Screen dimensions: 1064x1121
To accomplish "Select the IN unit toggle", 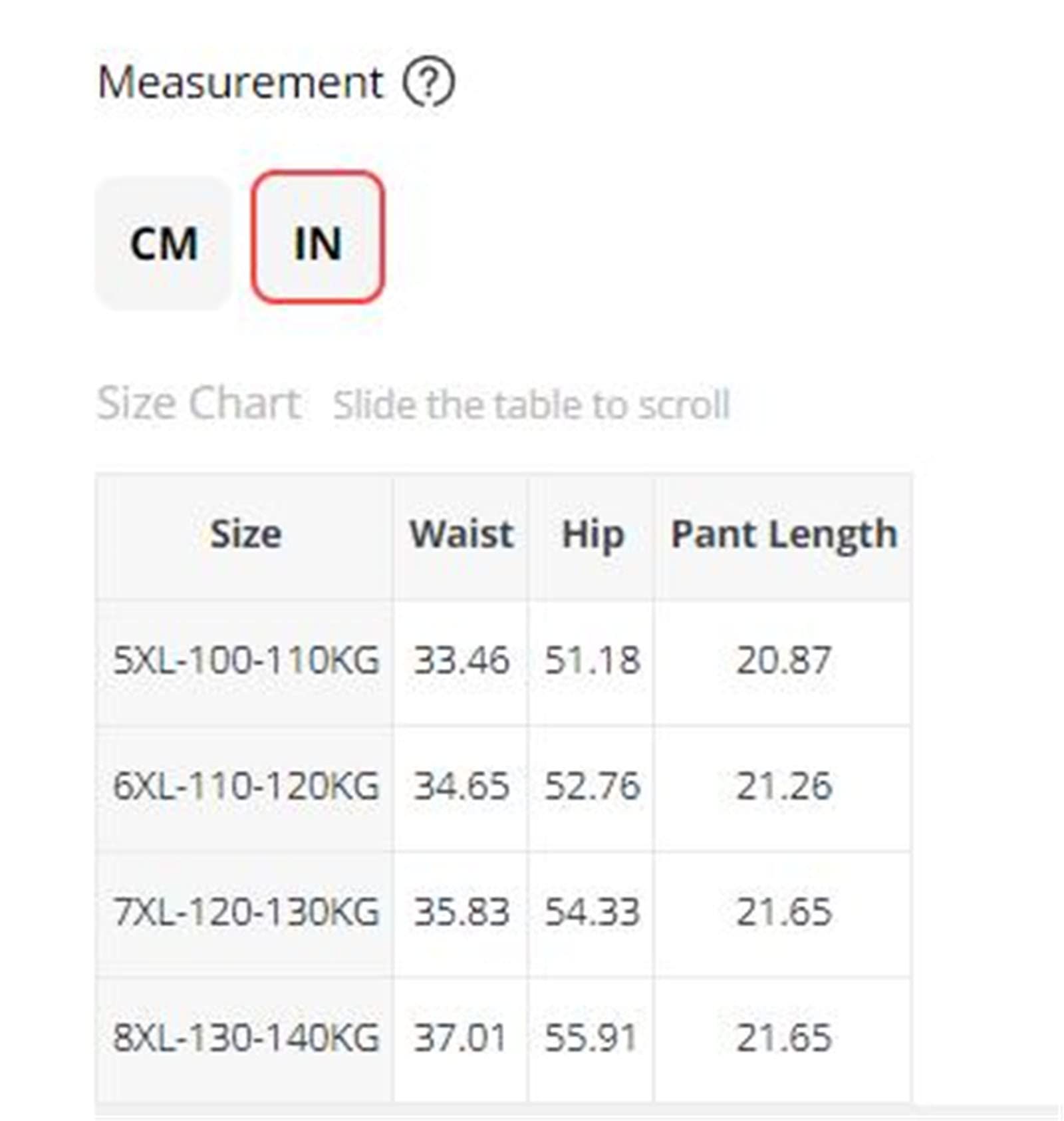I will (x=317, y=238).
